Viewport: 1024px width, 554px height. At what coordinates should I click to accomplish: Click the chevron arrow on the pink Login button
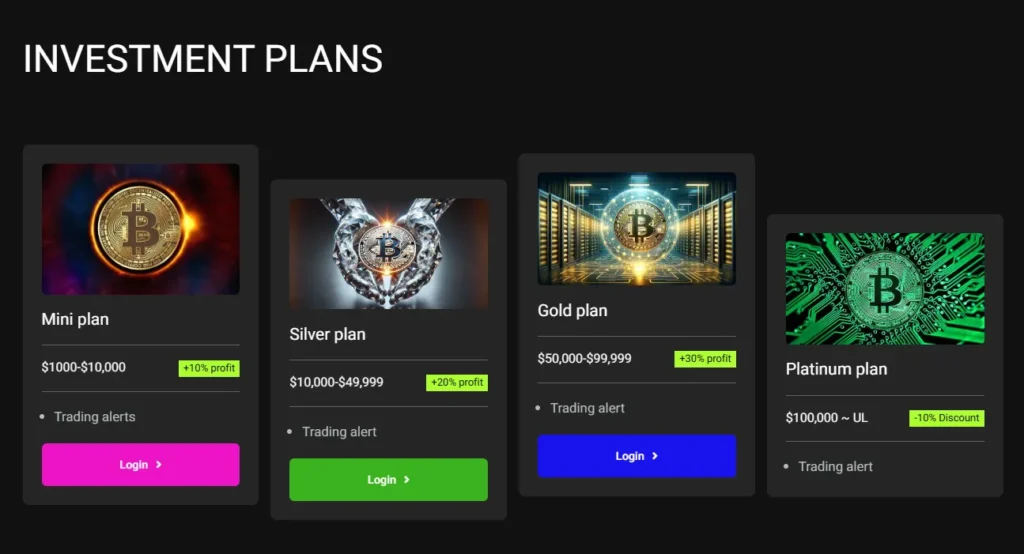[x=159, y=465]
